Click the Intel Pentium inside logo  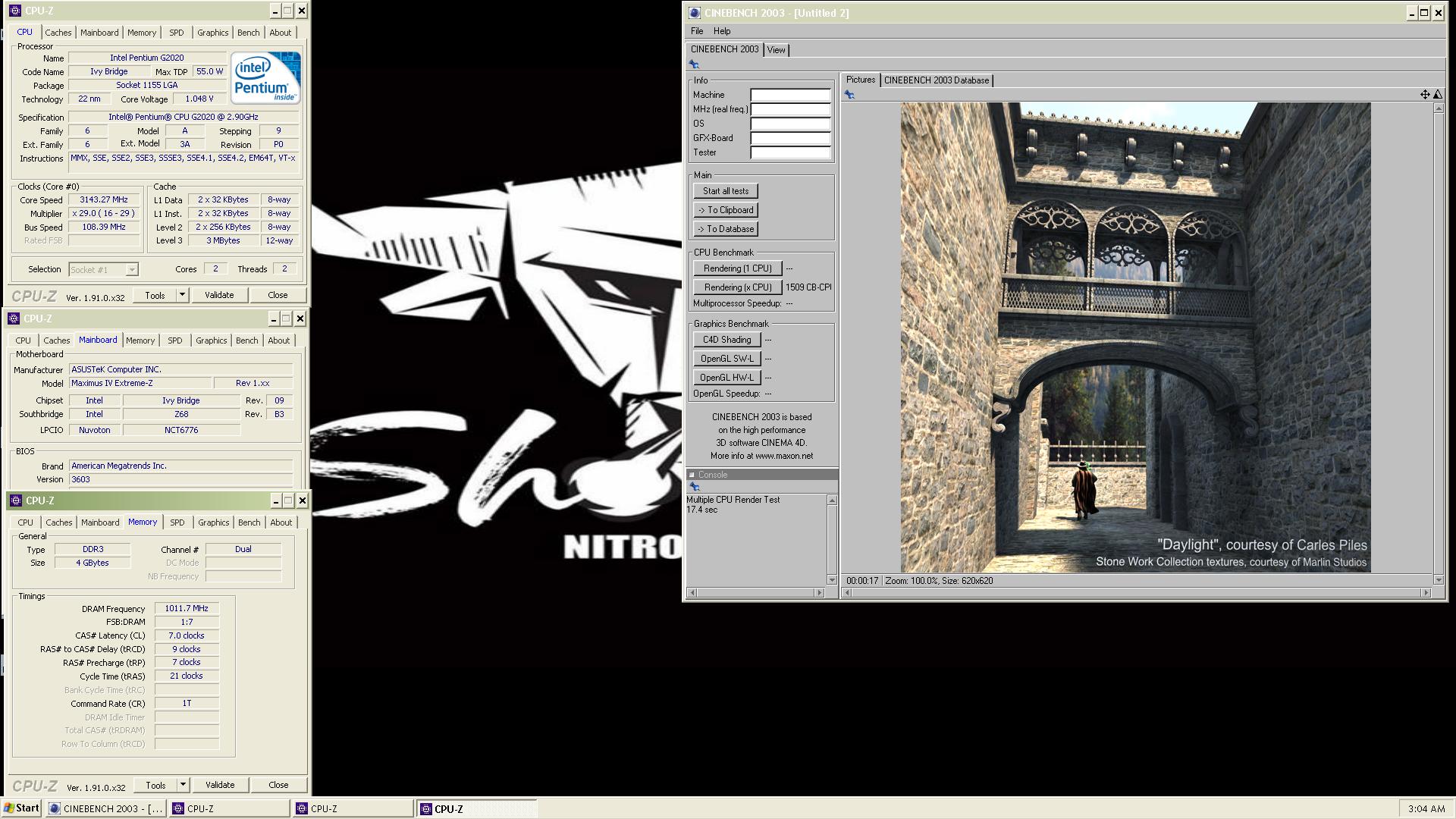pyautogui.click(x=265, y=78)
